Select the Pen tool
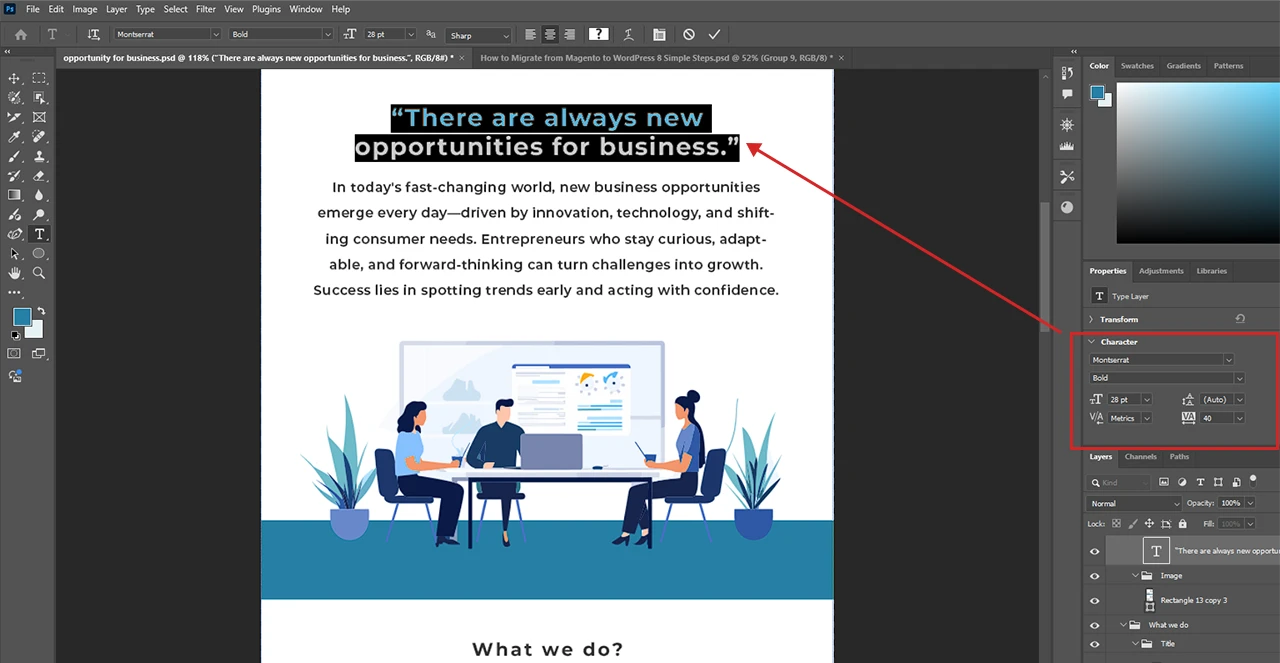 pos(15,234)
